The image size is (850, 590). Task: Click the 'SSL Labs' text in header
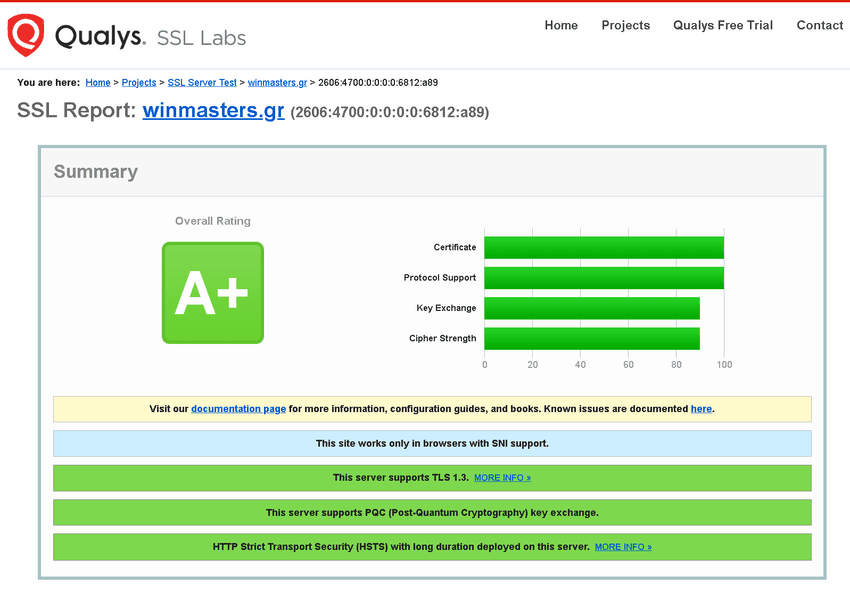pos(201,38)
